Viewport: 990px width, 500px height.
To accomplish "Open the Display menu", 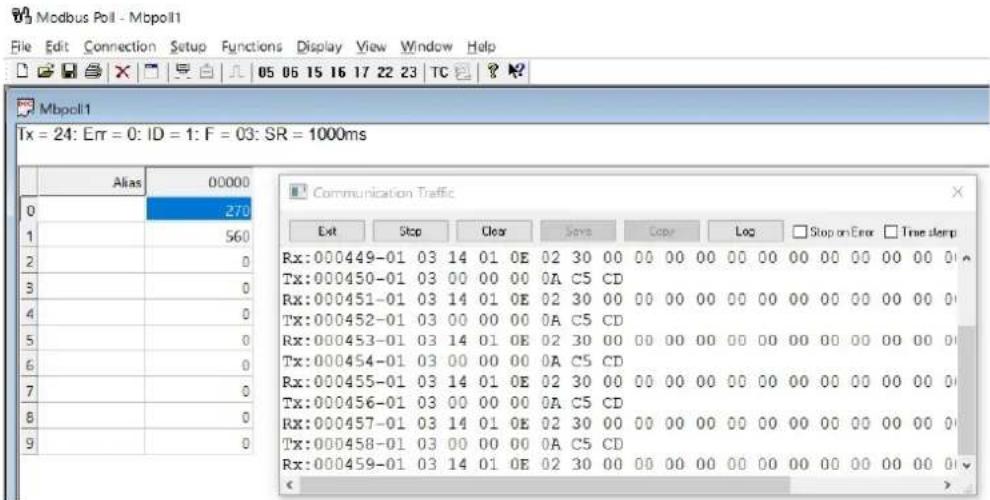I will point(319,47).
